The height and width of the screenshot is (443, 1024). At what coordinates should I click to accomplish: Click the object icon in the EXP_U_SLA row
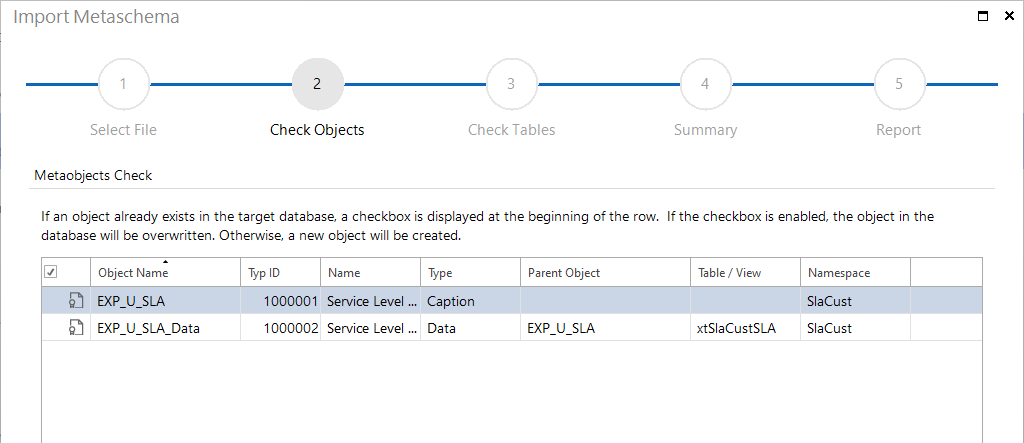tap(76, 301)
